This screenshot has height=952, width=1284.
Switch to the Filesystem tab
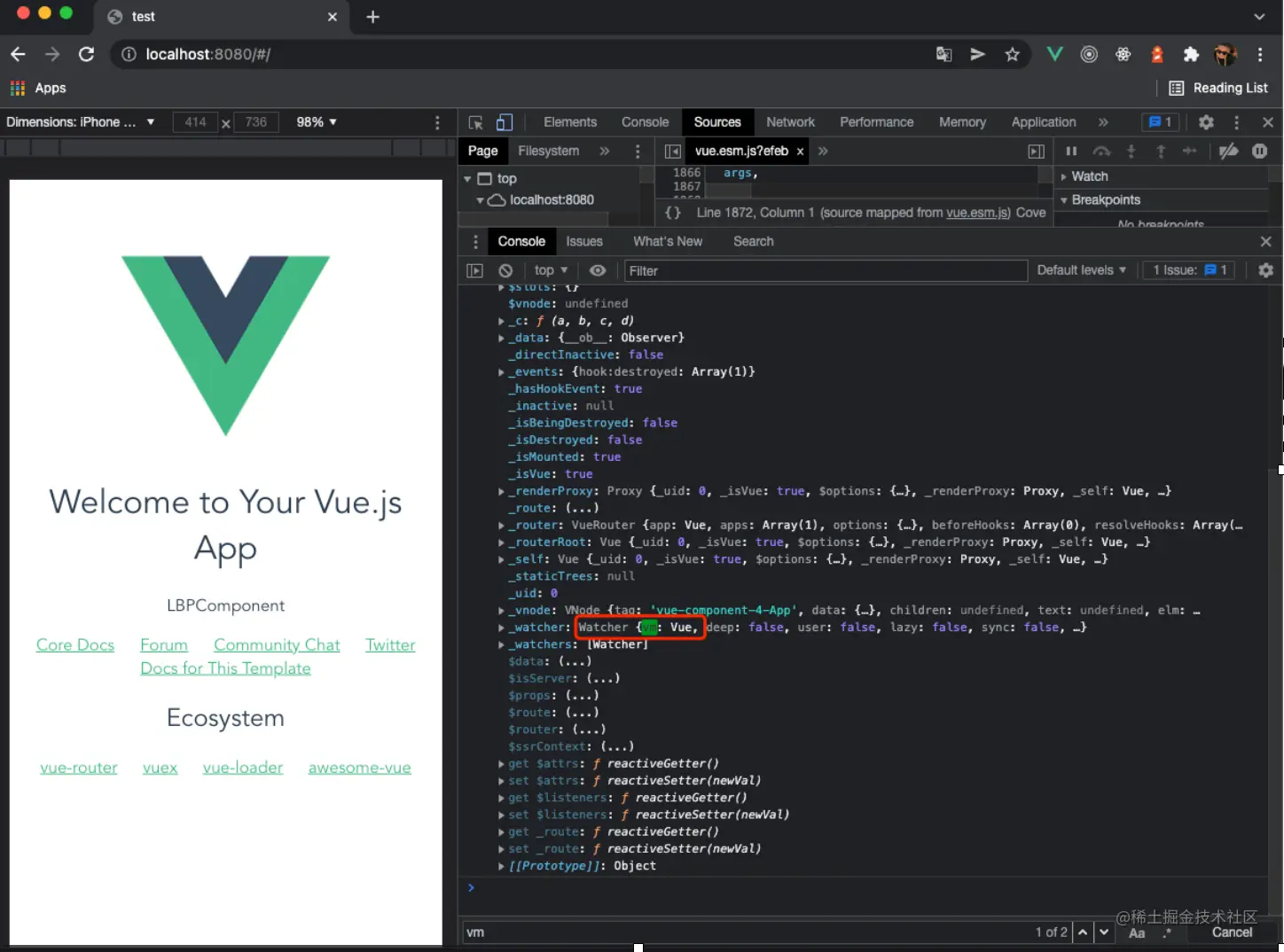coord(549,152)
